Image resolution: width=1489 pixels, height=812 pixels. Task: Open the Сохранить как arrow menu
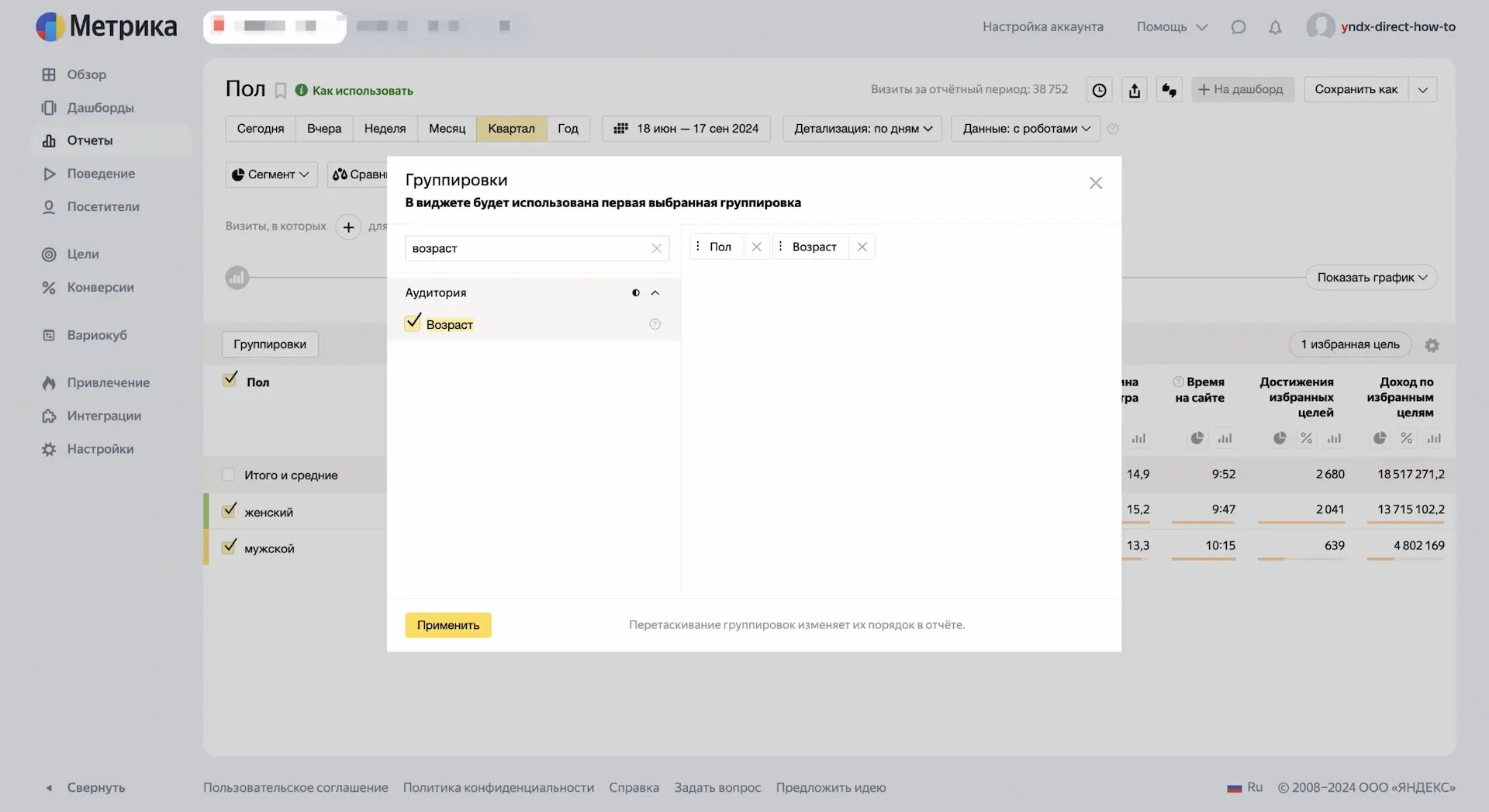coord(1422,90)
